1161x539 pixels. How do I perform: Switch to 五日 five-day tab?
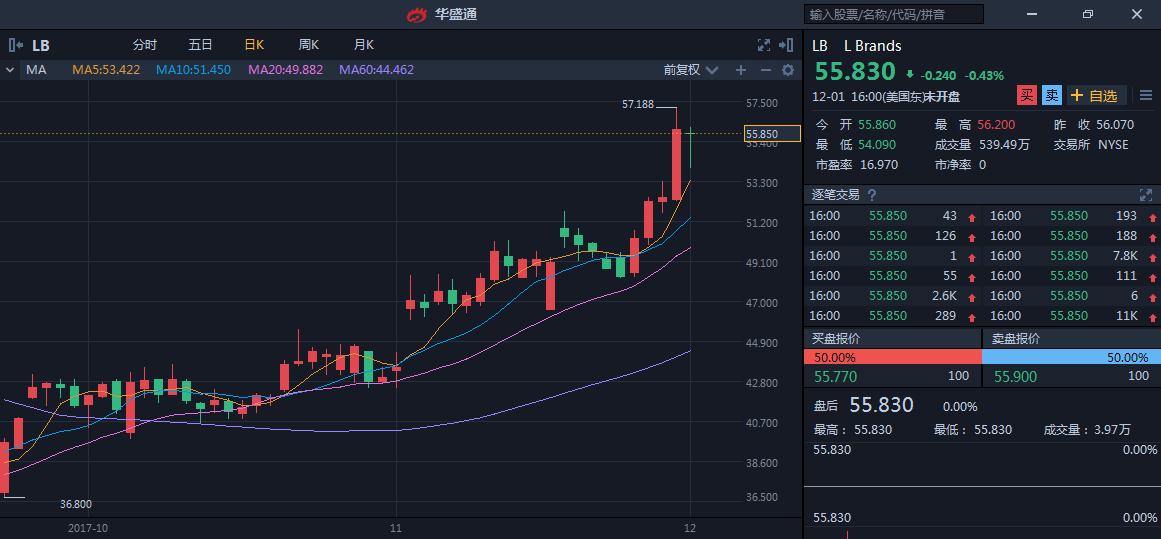[200, 45]
